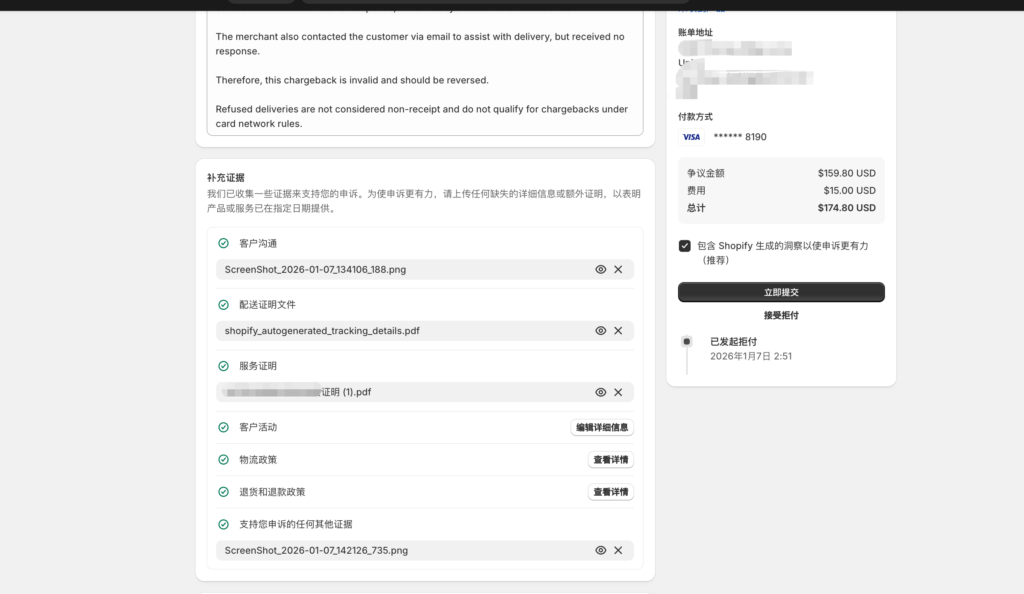Preview ScreenShot_2026-01-07_134106_188.png with the eye icon

click(600, 269)
